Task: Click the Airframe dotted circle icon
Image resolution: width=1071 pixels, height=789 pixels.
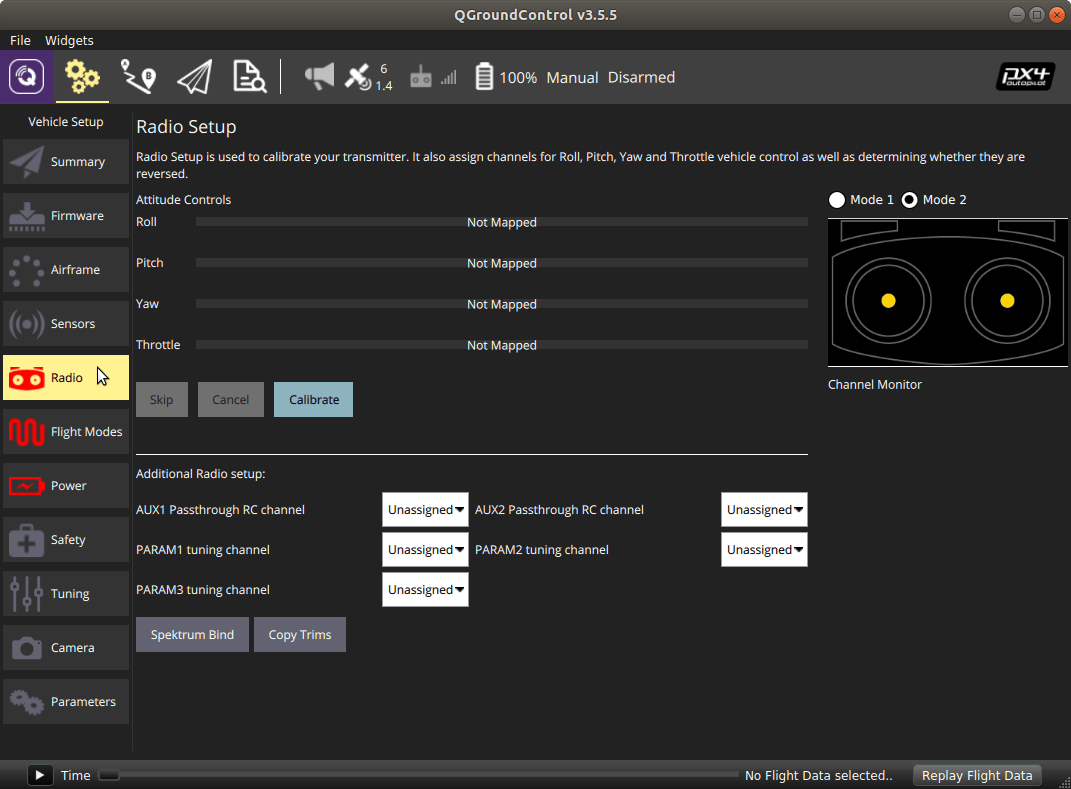Action: 27,270
